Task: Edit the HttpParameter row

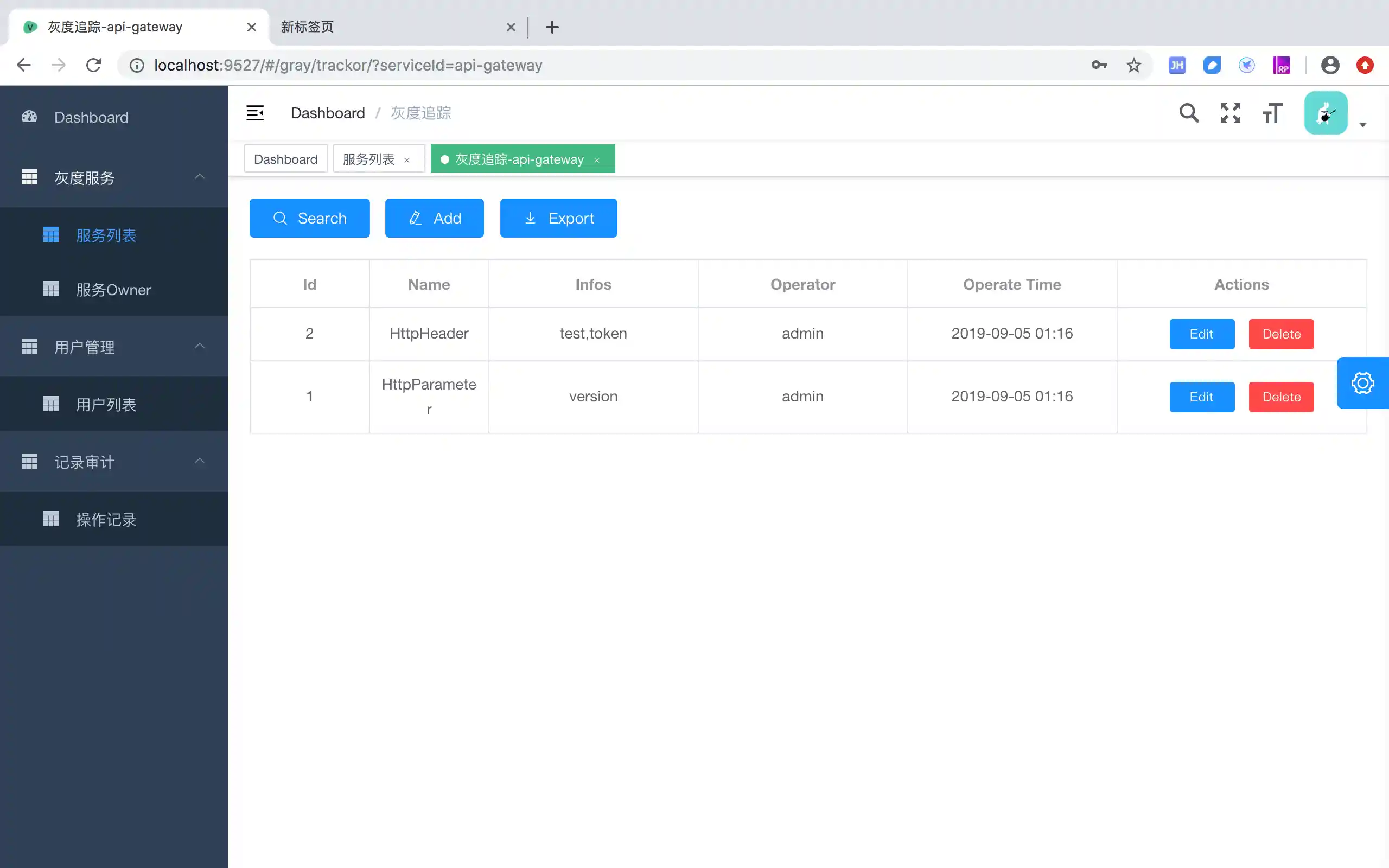Action: tap(1201, 397)
